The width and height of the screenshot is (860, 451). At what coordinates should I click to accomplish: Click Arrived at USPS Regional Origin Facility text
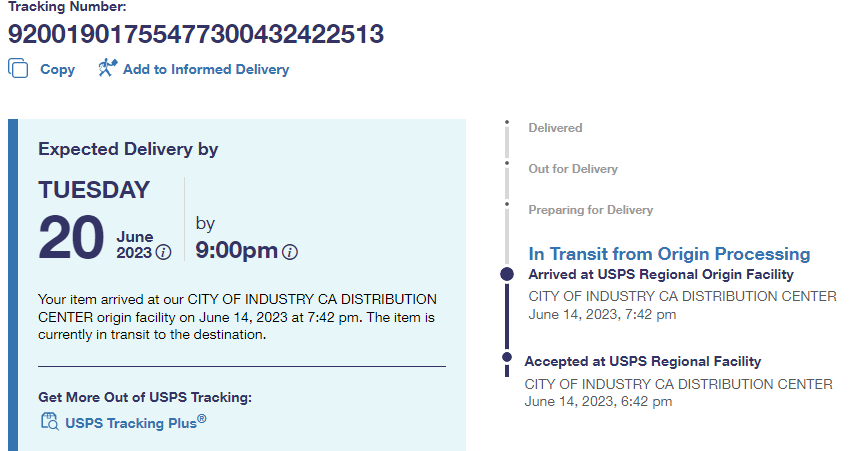click(660, 274)
